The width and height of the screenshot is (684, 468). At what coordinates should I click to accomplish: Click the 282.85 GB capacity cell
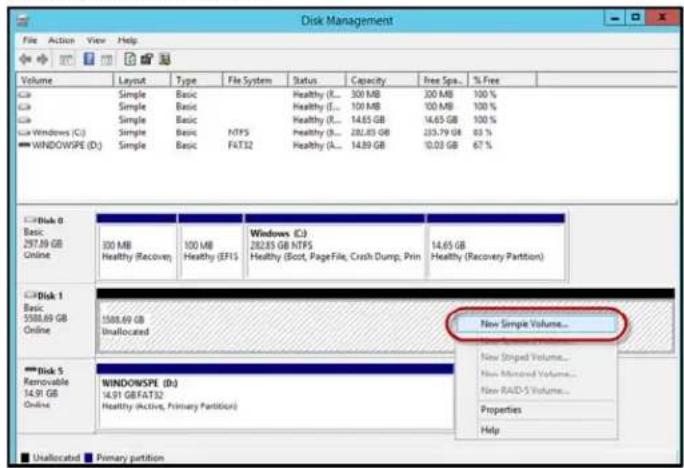point(370,133)
